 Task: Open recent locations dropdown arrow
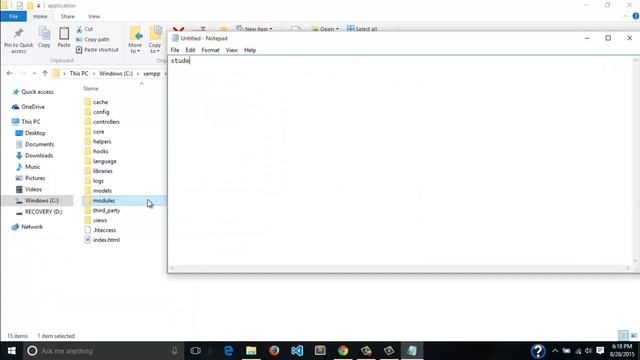(x=34, y=73)
